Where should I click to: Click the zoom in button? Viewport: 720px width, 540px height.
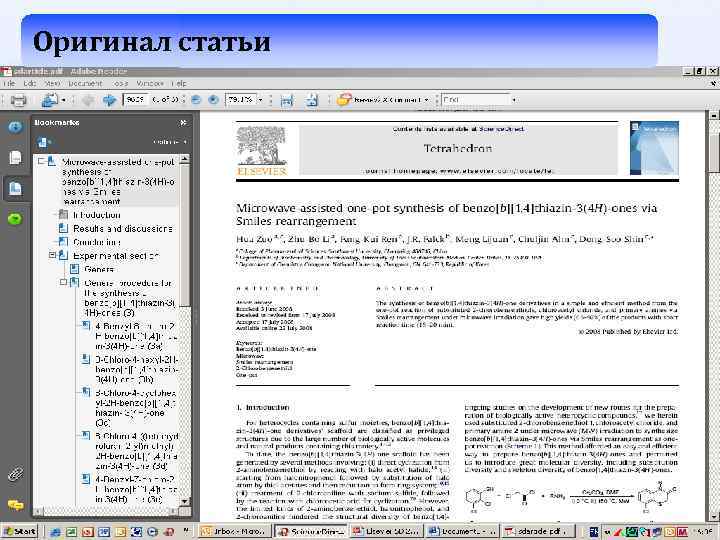click(x=213, y=100)
